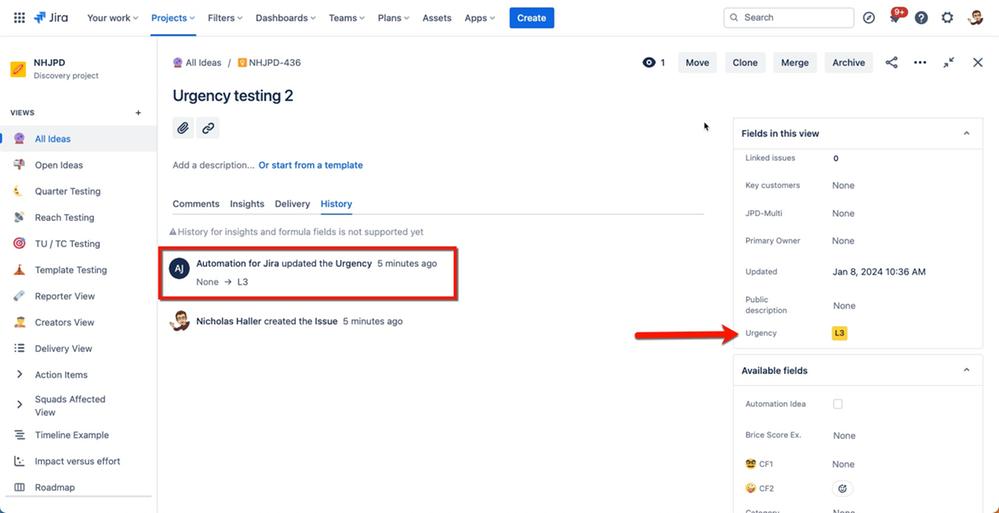Select the Timeline Example view
Screen dimensions: 999x513
point(78,435)
